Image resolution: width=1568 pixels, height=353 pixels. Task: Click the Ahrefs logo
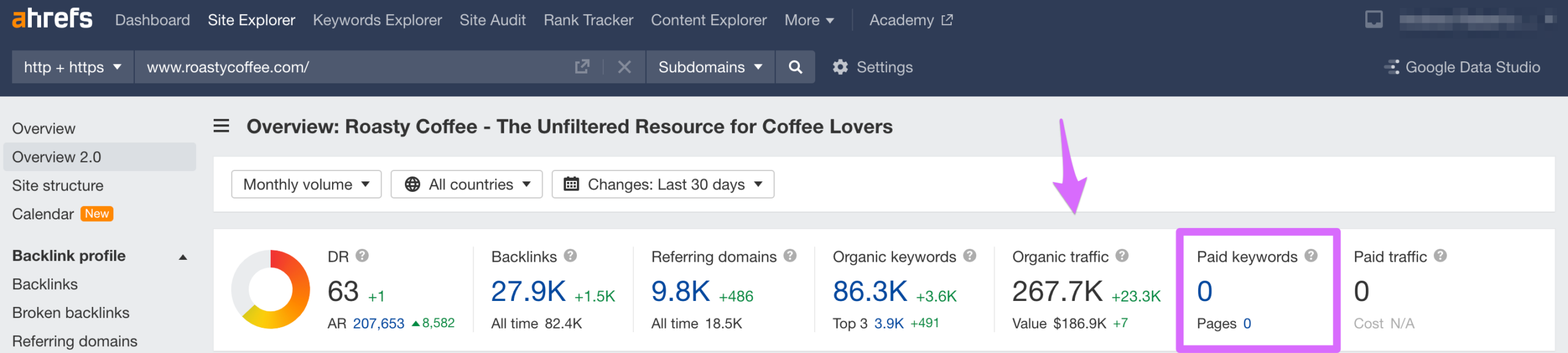pyautogui.click(x=52, y=19)
